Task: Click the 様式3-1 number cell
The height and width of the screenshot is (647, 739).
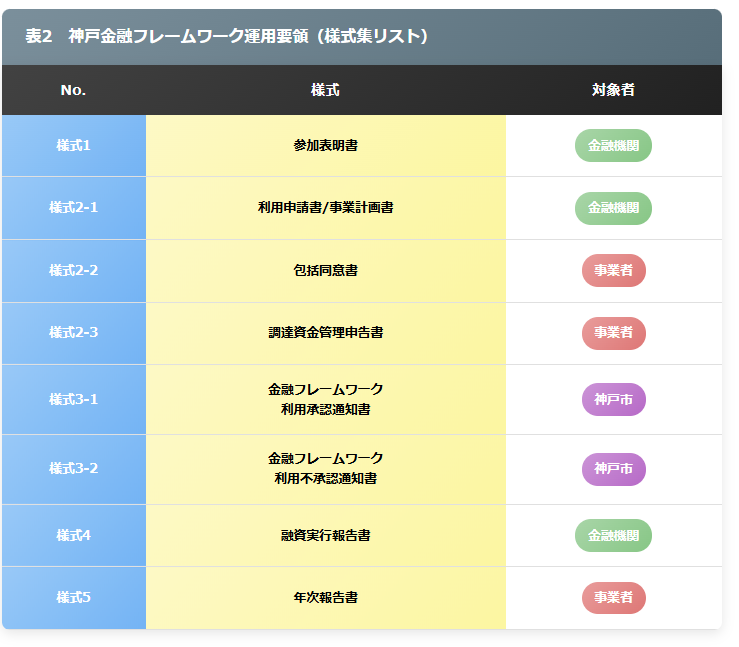Action: [x=73, y=400]
